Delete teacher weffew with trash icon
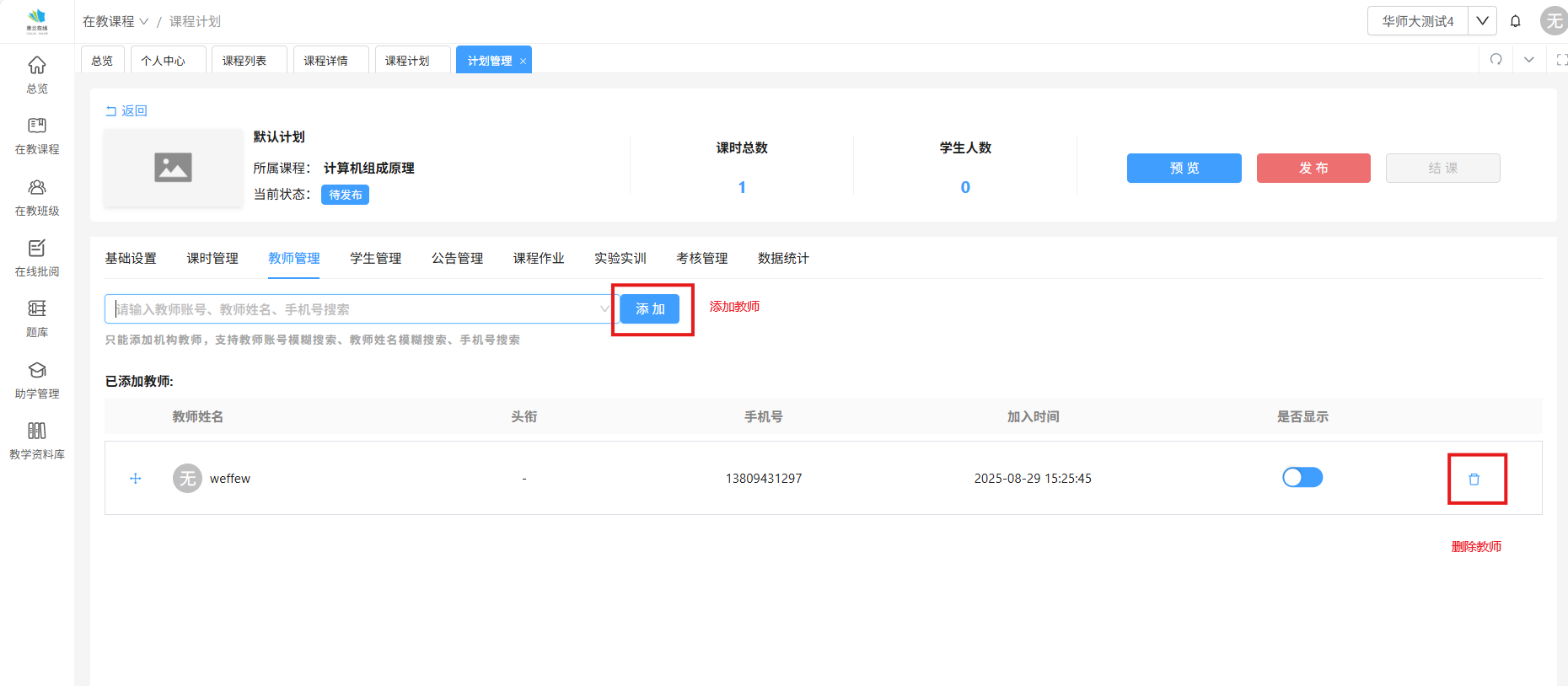Viewport: 1568px width, 686px height. coord(1474,479)
